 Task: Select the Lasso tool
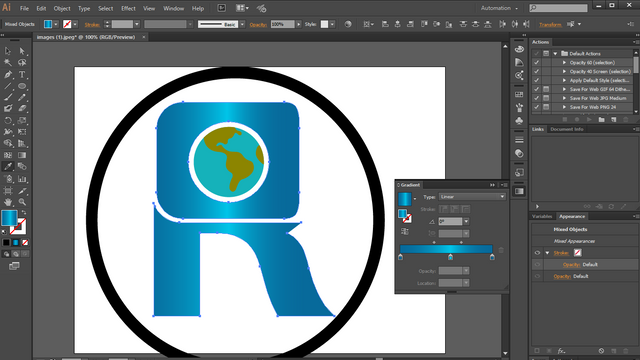pyautogui.click(x=22, y=62)
